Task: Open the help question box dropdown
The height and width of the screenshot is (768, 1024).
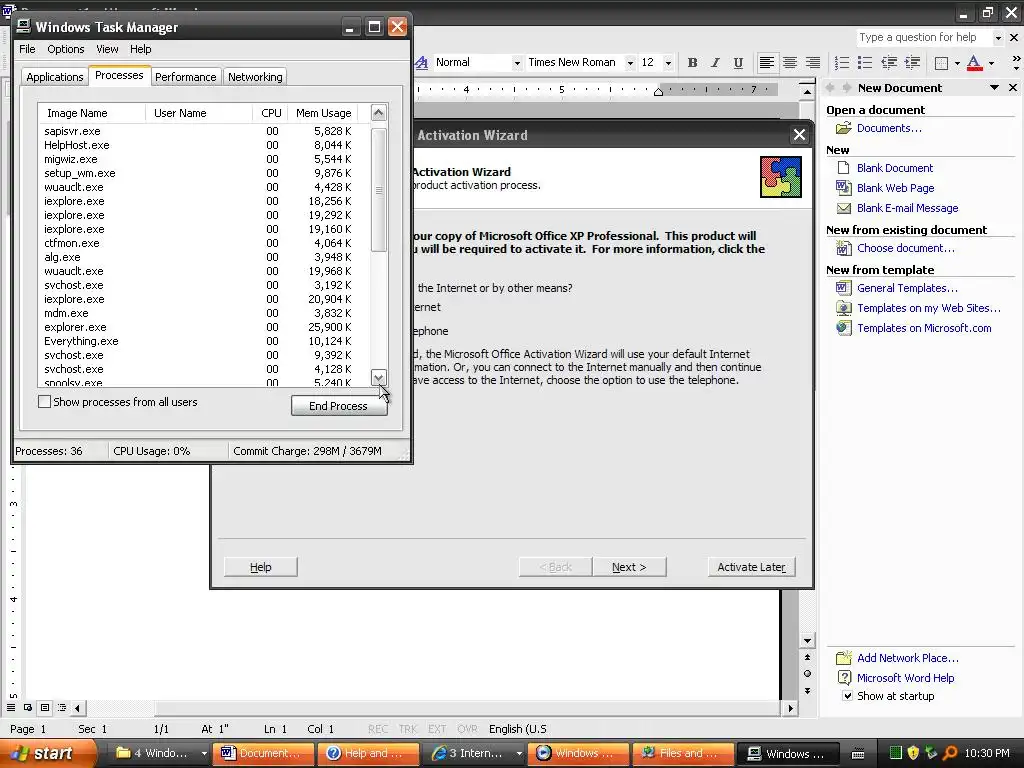Action: (x=997, y=38)
